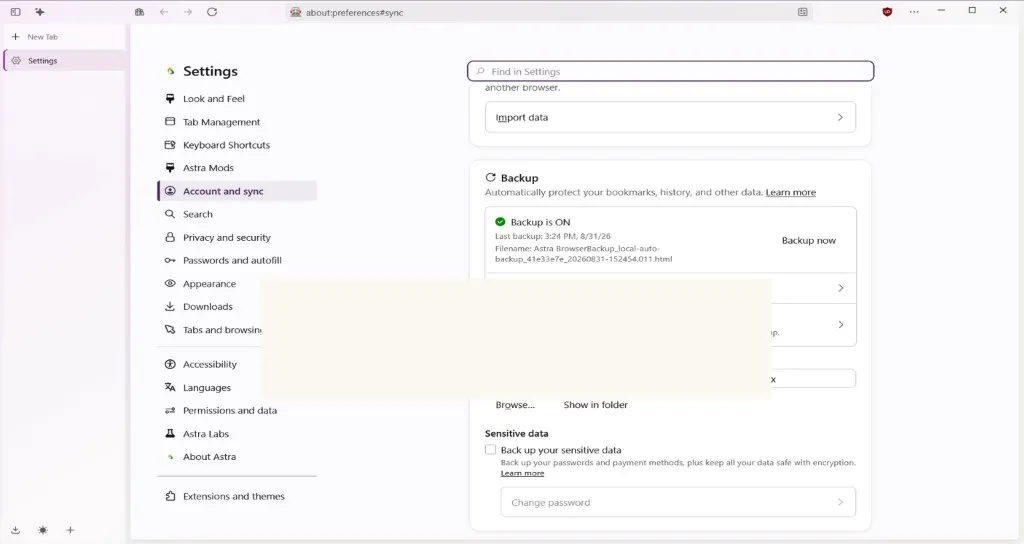1024x544 pixels.
Task: Click Show in folder
Action: [x=596, y=405]
